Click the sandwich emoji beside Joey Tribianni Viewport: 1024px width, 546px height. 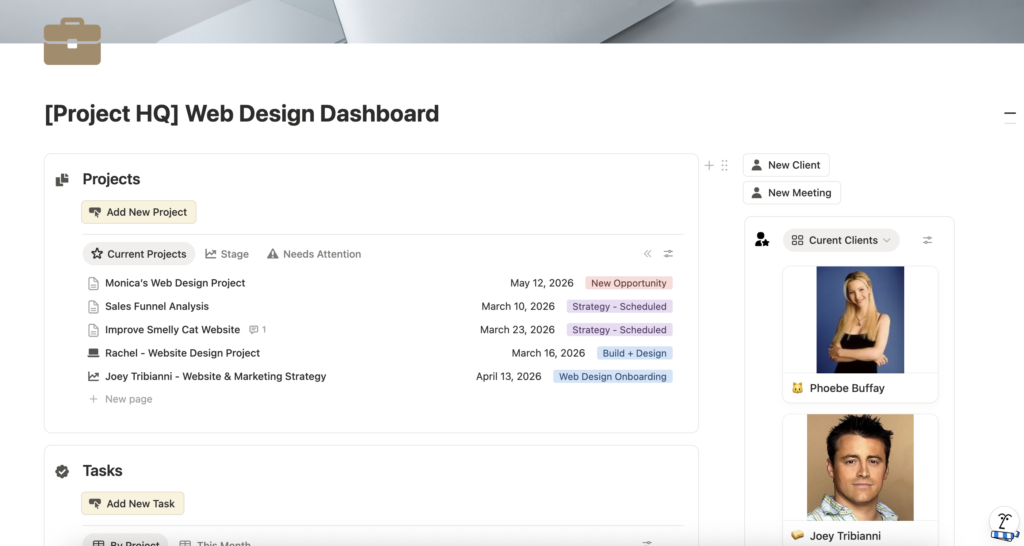797,536
